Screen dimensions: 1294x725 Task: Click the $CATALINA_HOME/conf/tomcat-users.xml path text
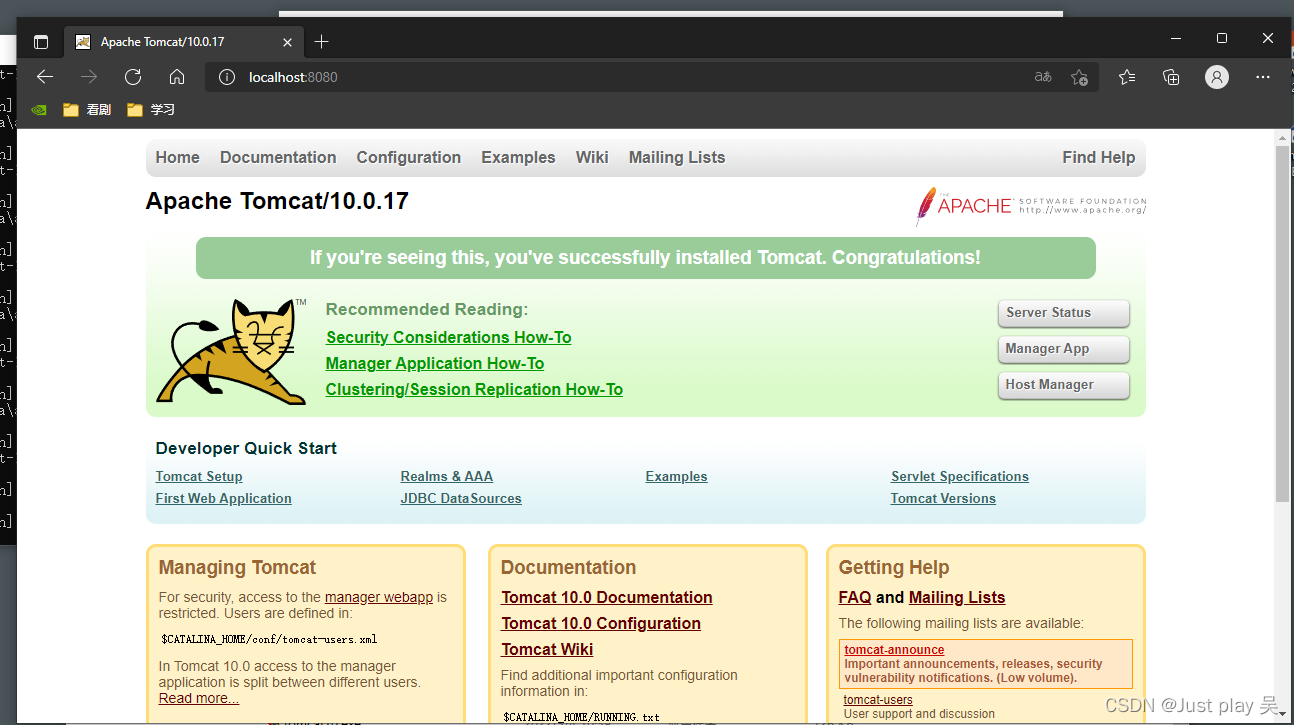269,639
